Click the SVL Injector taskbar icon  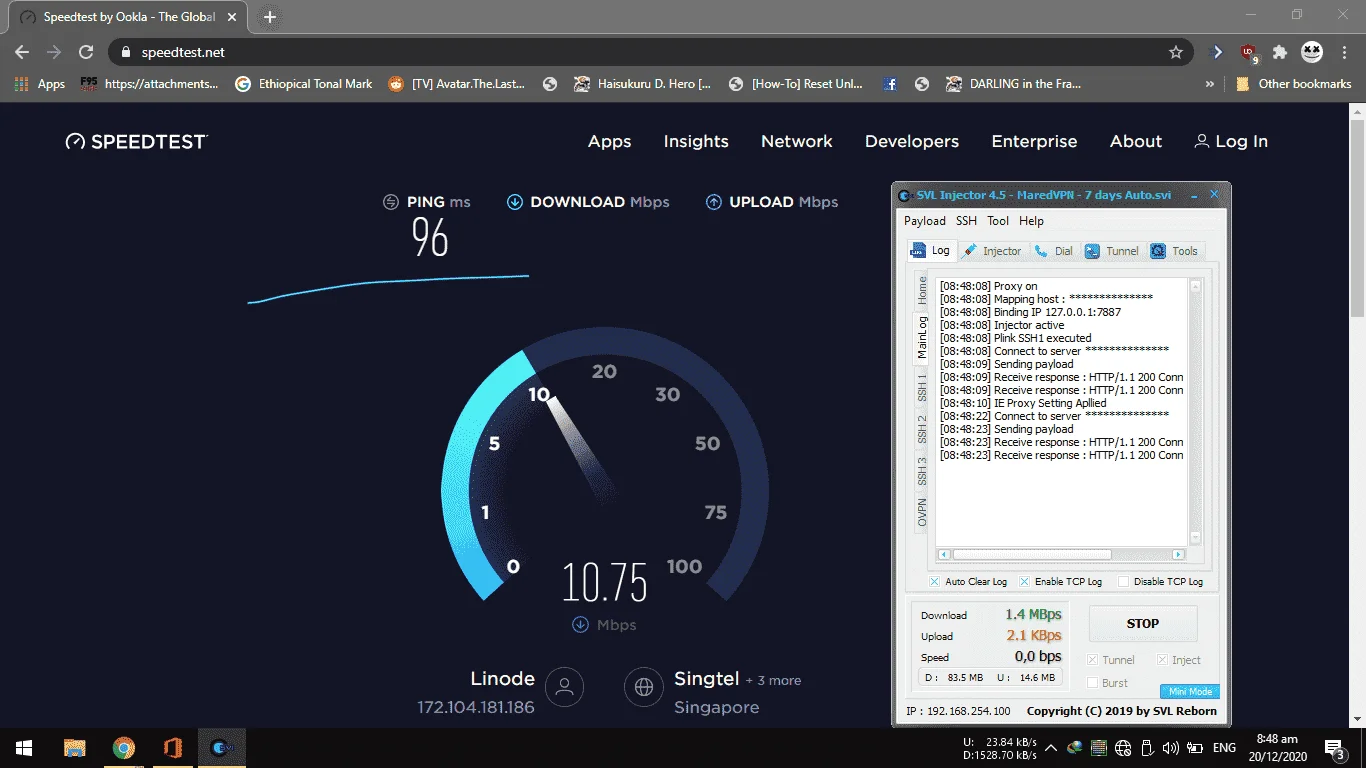[x=221, y=748]
